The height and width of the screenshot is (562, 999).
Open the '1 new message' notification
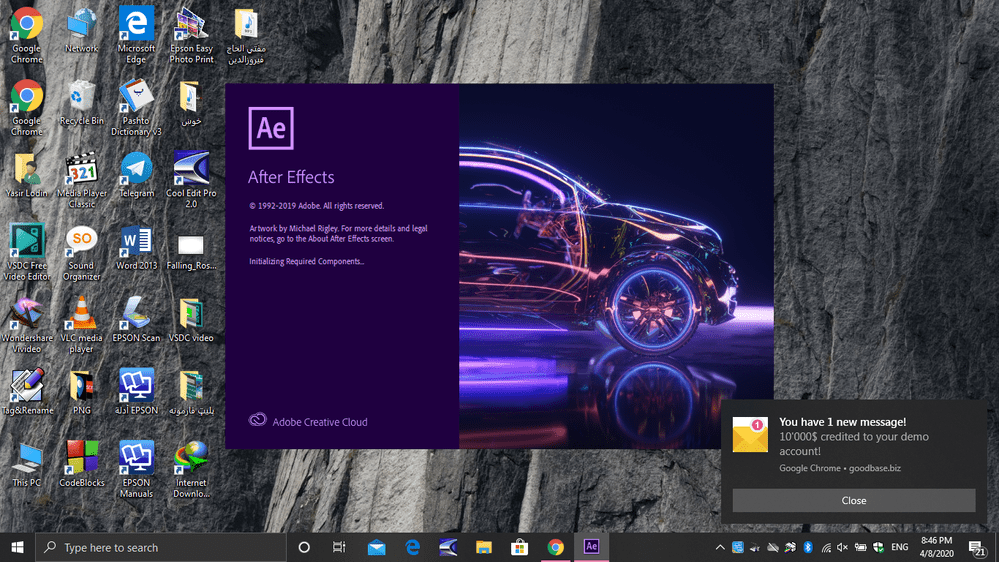(x=854, y=444)
